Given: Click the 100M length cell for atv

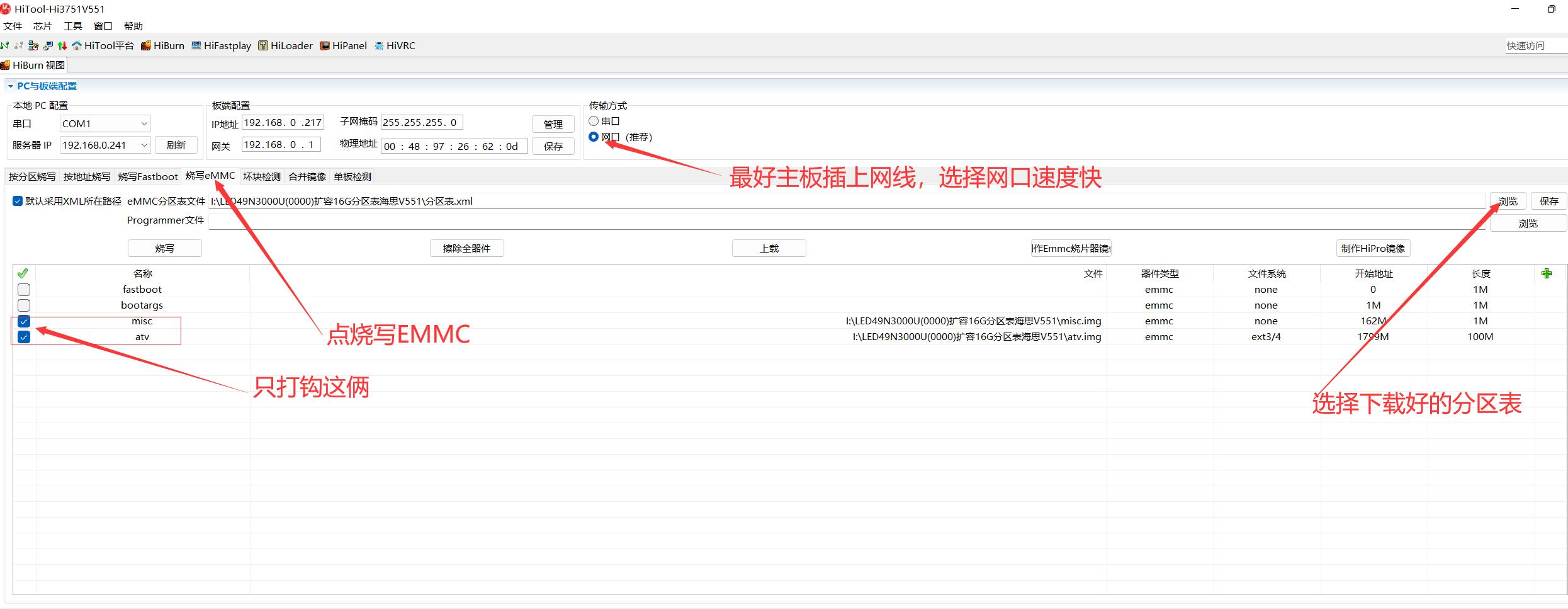Looking at the screenshot, I should [1480, 337].
